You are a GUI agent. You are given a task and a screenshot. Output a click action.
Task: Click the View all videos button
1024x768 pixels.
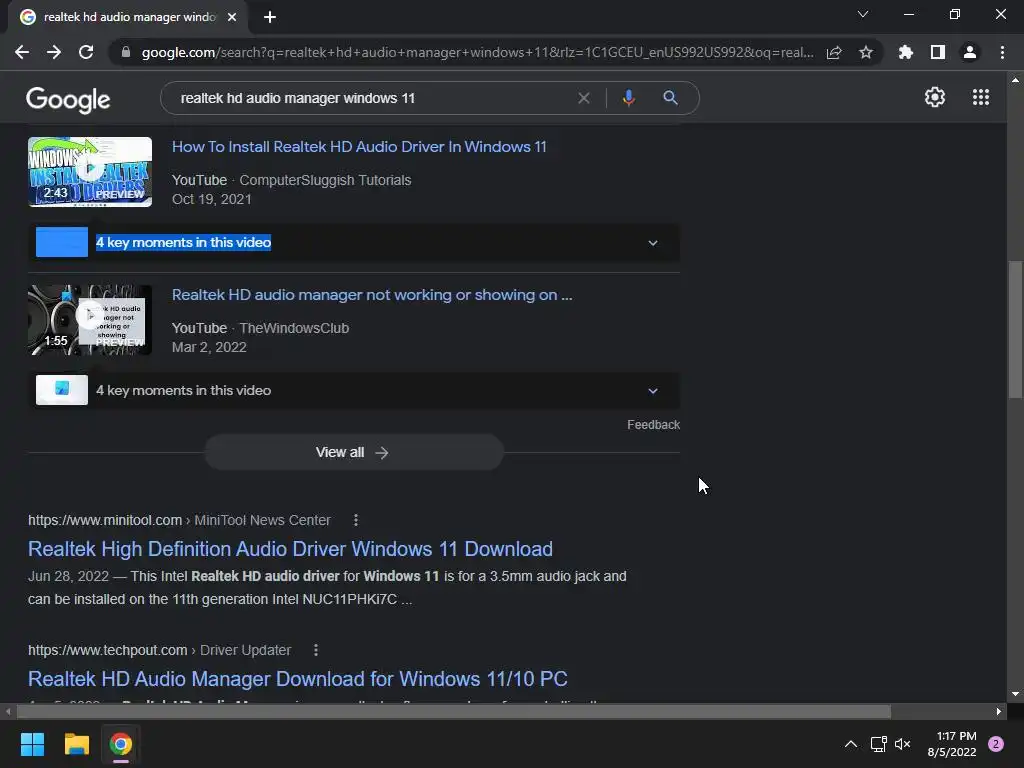(x=354, y=452)
